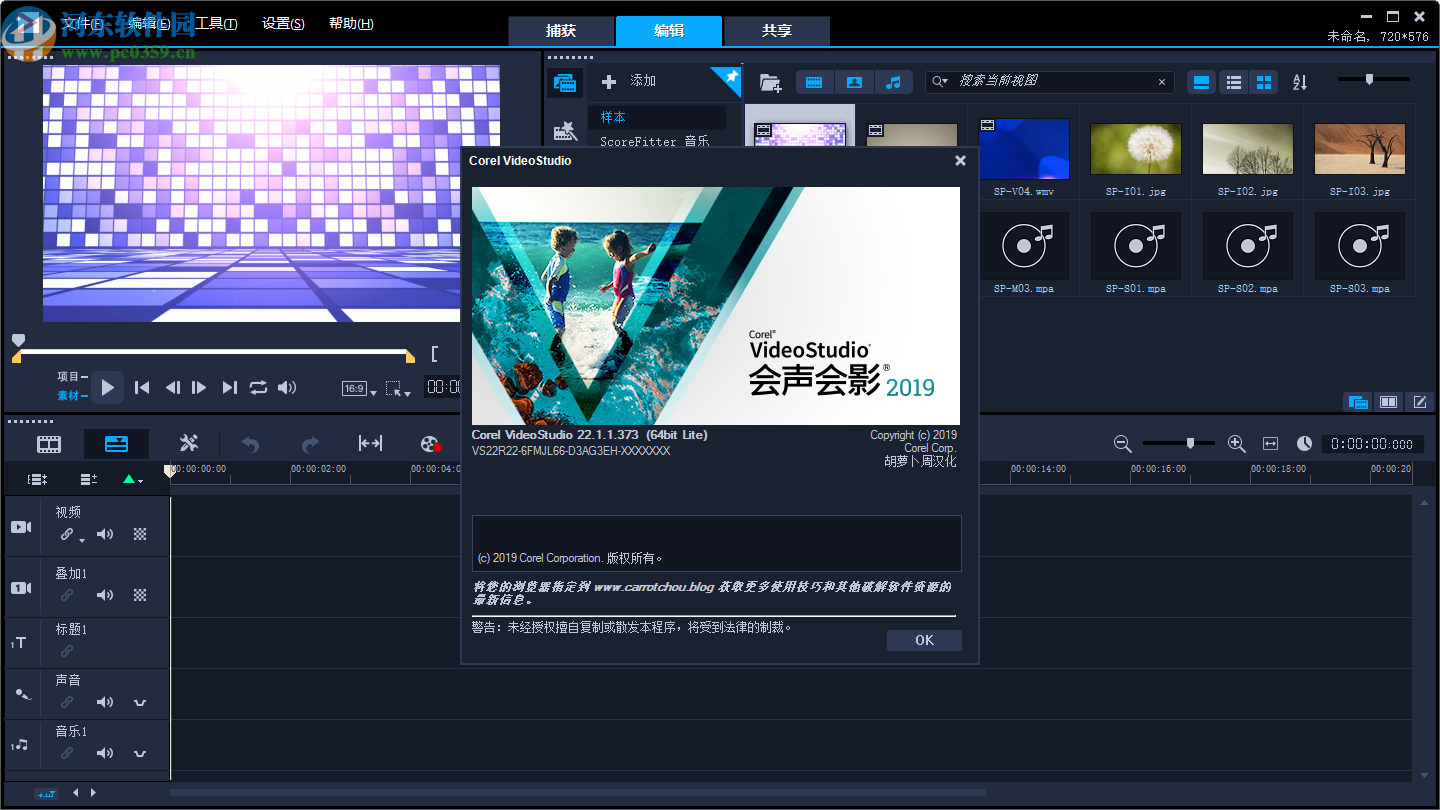Open the mixing tools wrench icon
The width and height of the screenshot is (1440, 810).
coord(188,443)
